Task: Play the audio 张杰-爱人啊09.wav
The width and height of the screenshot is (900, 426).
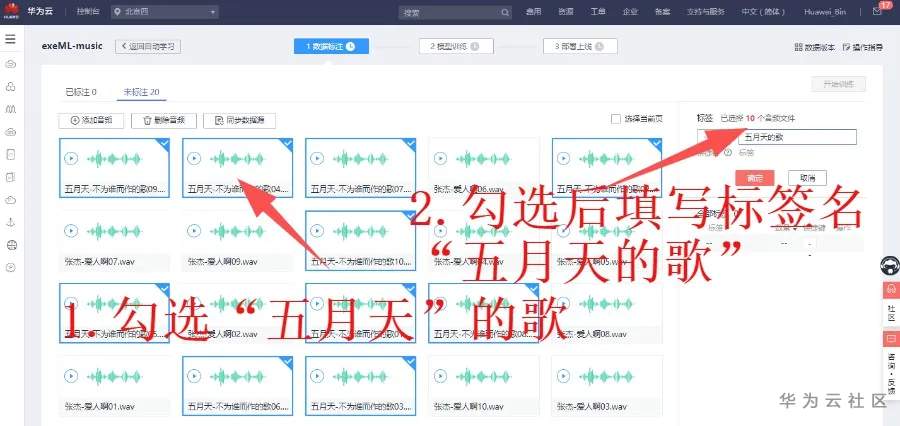Action: pyautogui.click(x=194, y=231)
